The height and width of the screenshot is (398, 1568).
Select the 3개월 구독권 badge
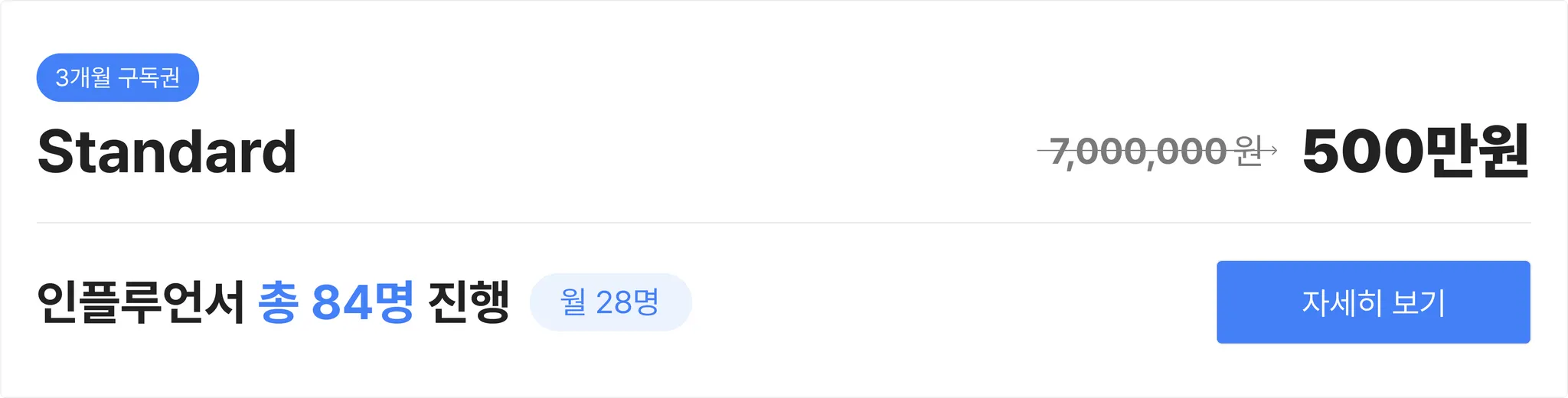pyautogui.click(x=118, y=77)
